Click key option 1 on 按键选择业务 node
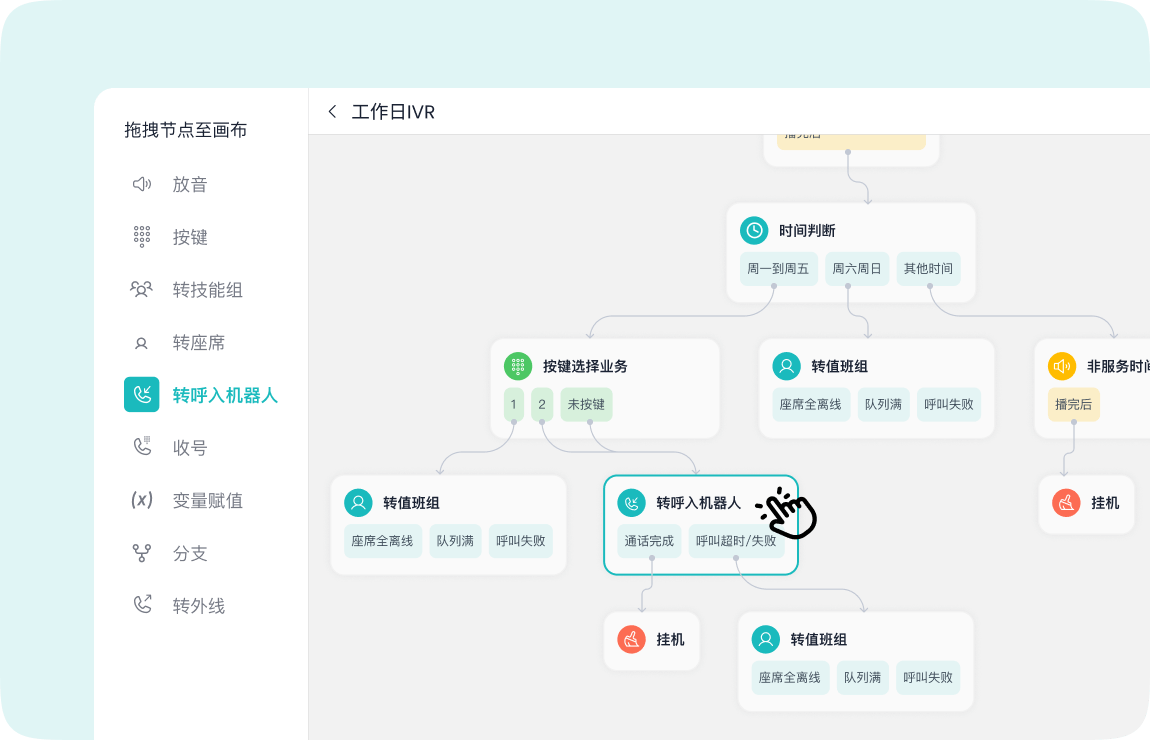This screenshot has width=1150, height=740. coord(514,404)
